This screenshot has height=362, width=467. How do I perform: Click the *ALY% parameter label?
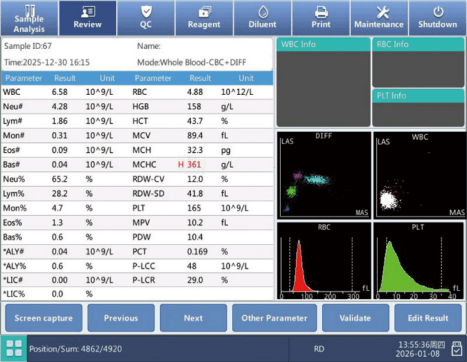(x=14, y=266)
